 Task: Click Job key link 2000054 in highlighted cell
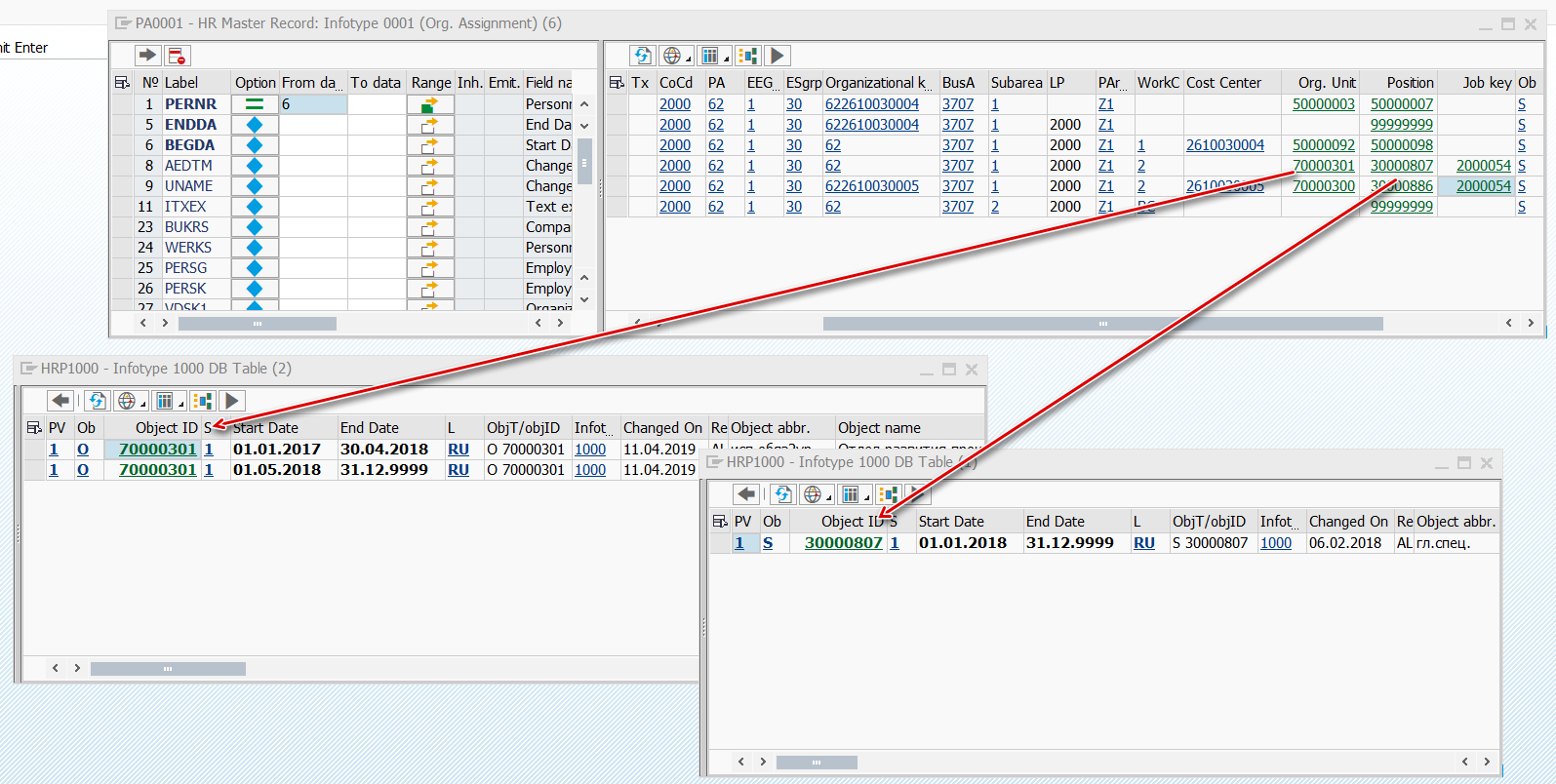(1484, 186)
